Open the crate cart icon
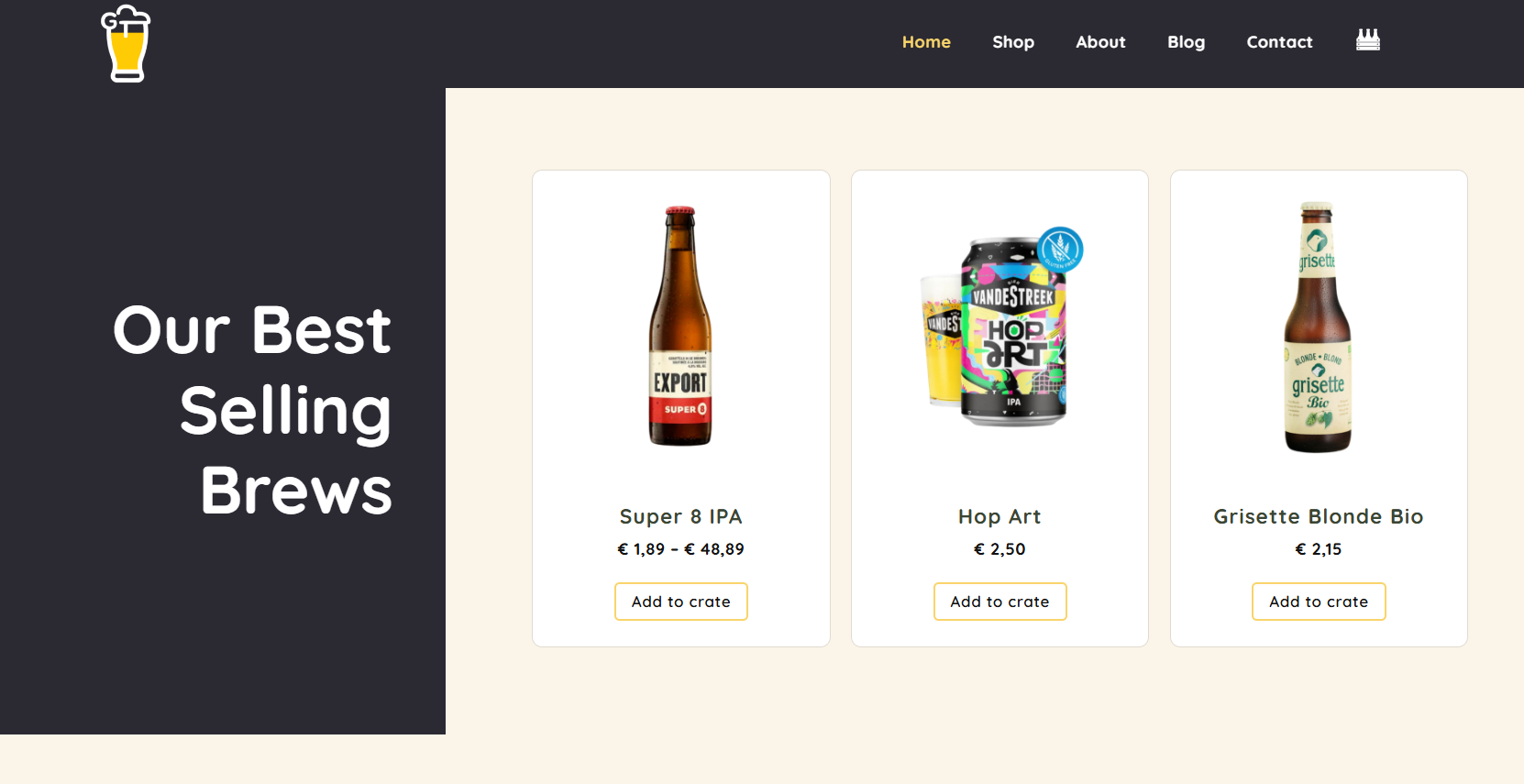 1367,40
